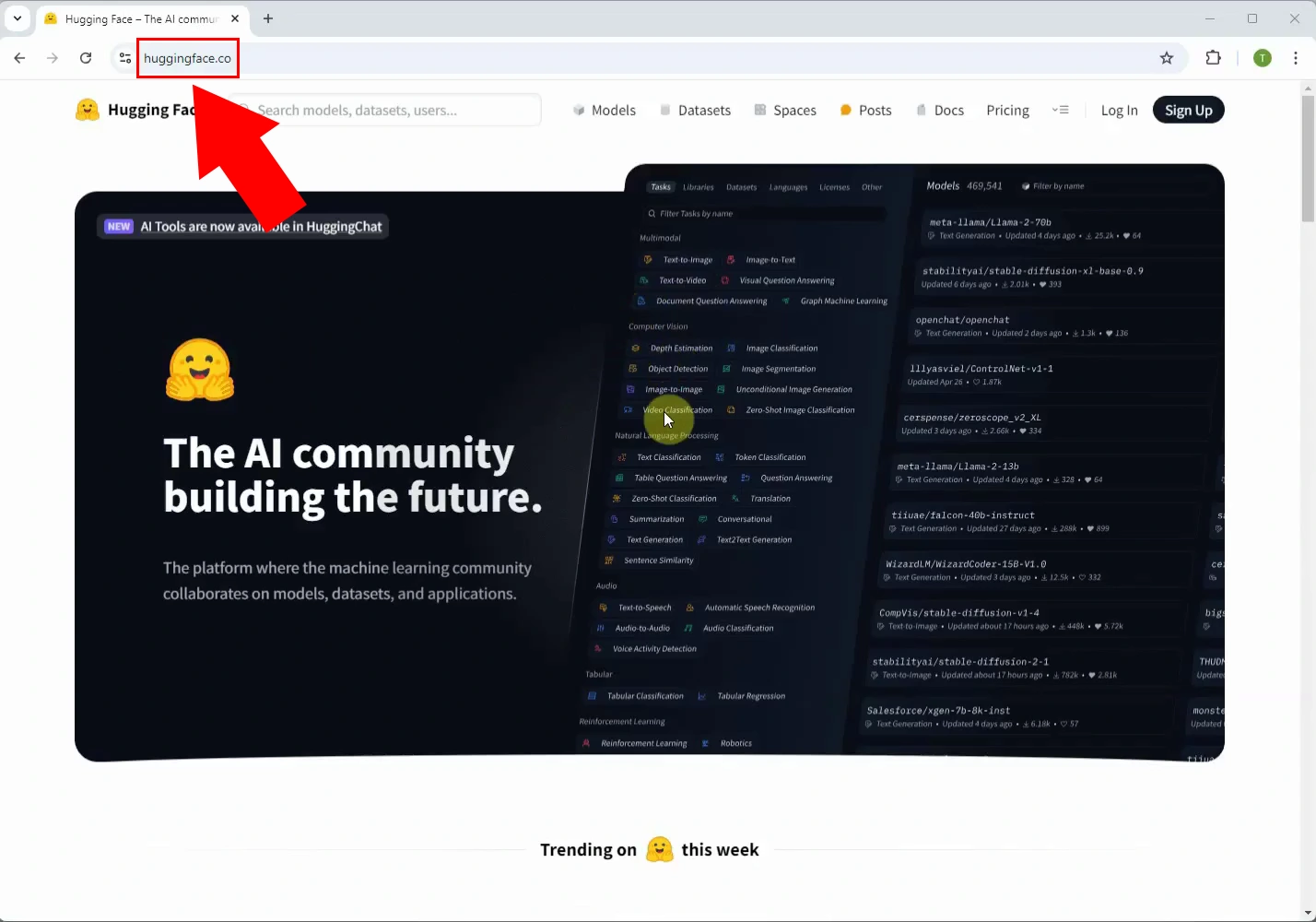Select the Image Segmentation task
Image resolution: width=1316 pixels, height=922 pixels.
(770, 369)
